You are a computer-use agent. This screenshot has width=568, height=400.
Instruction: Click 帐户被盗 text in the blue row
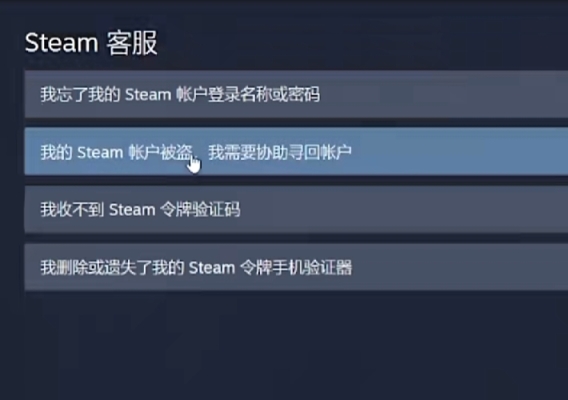click(x=160, y=152)
